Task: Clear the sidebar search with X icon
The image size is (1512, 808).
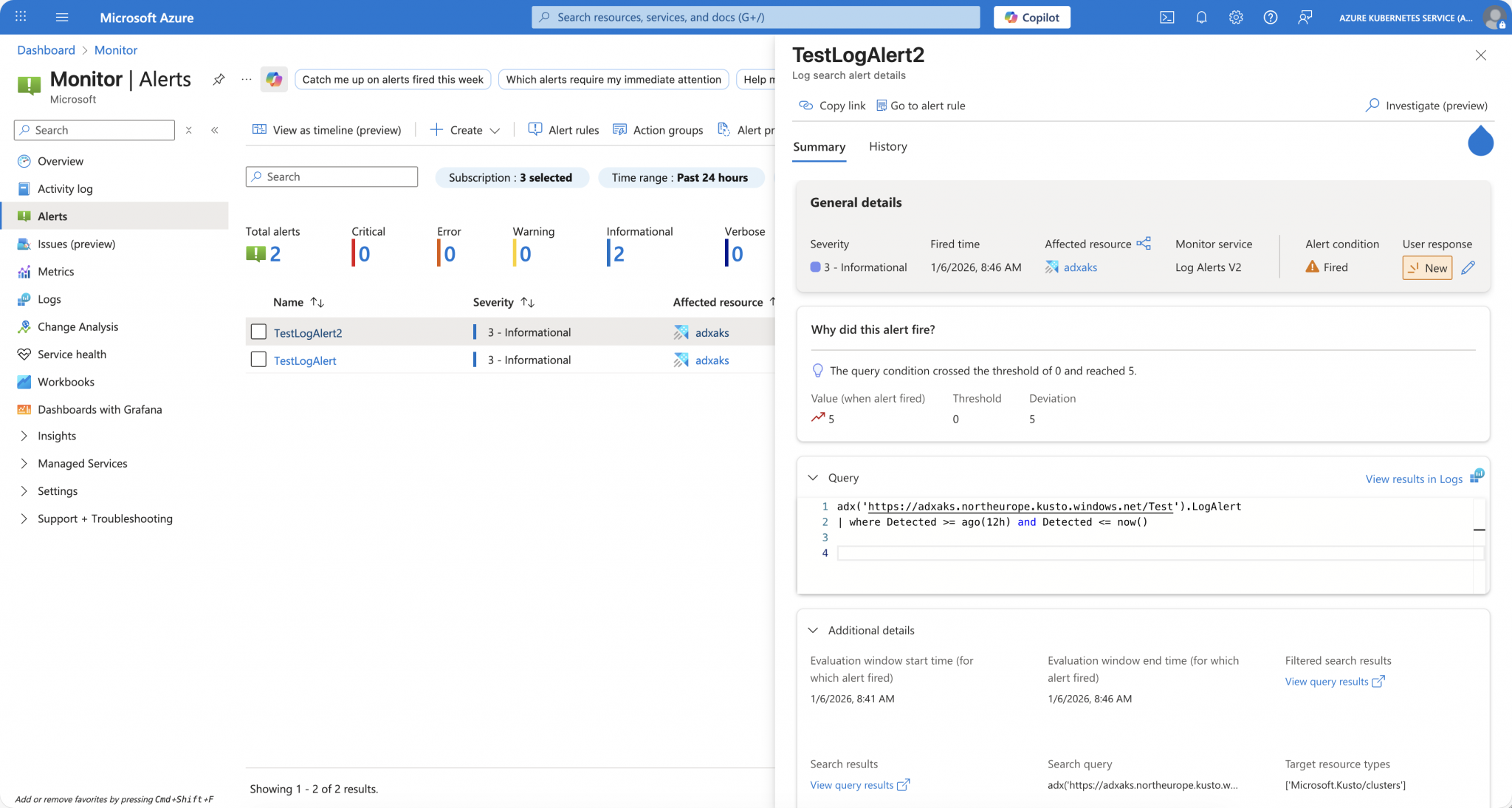Action: click(189, 130)
